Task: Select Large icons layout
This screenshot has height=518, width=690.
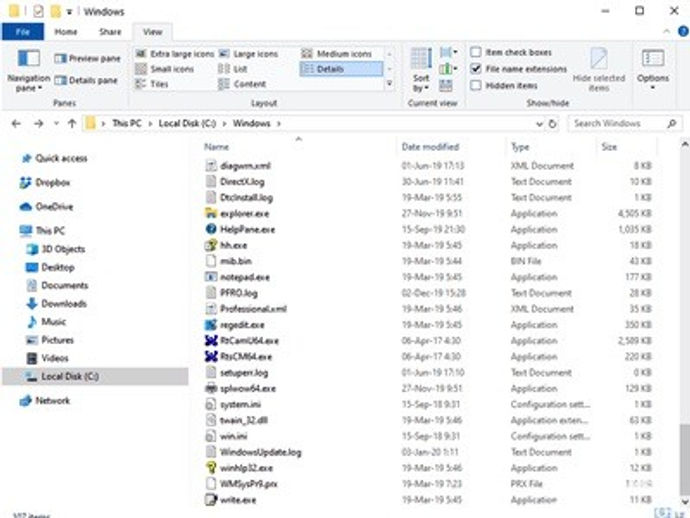Action: tap(249, 54)
